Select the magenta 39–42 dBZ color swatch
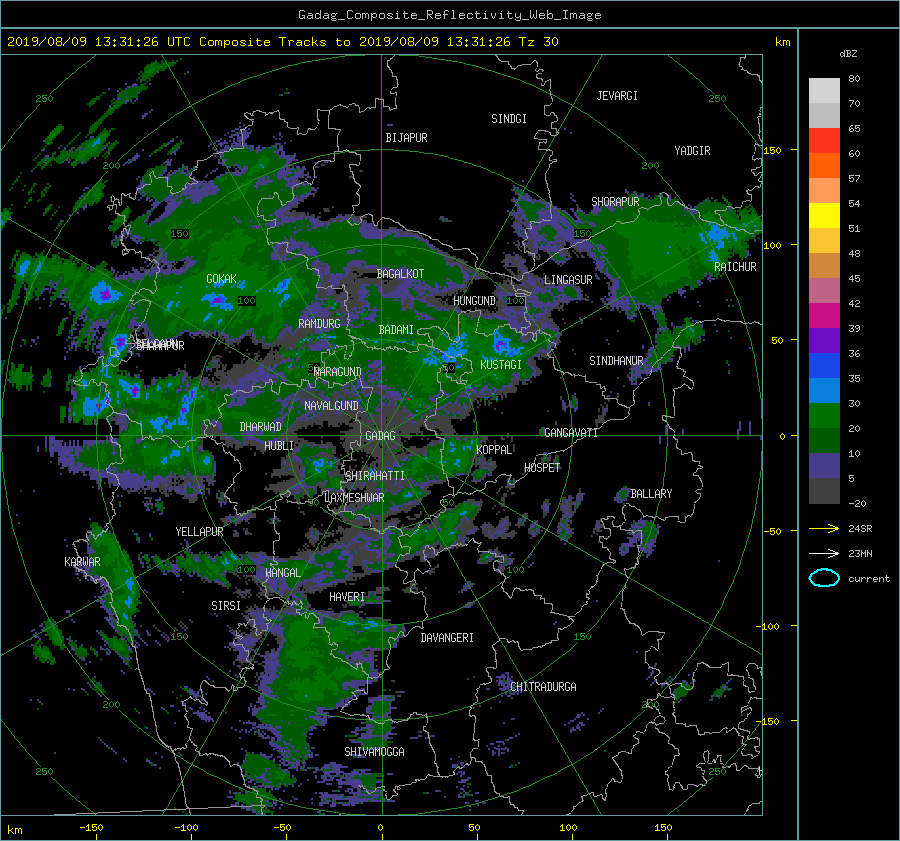Viewport: 900px width, 841px height. point(824,316)
